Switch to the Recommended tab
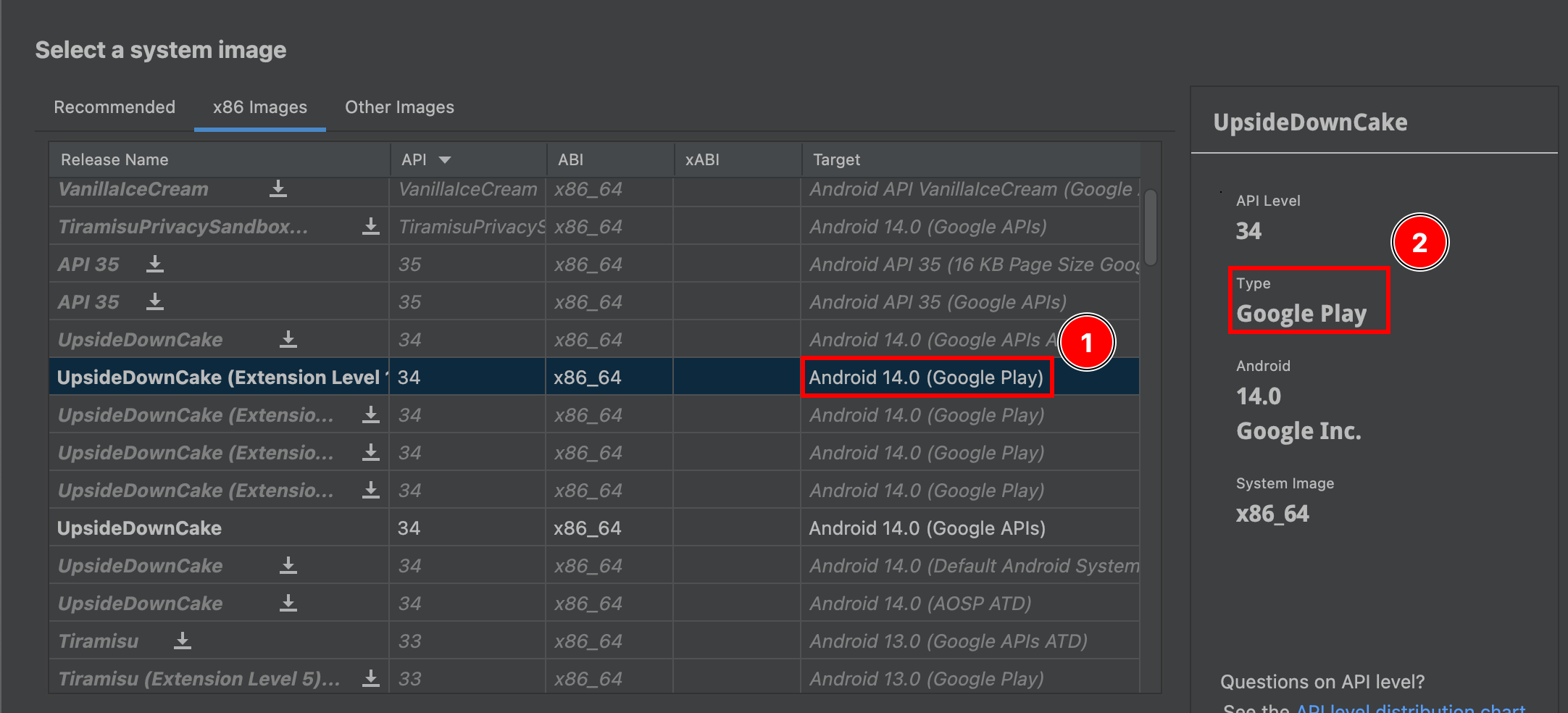The width and height of the screenshot is (1568, 713). point(114,107)
